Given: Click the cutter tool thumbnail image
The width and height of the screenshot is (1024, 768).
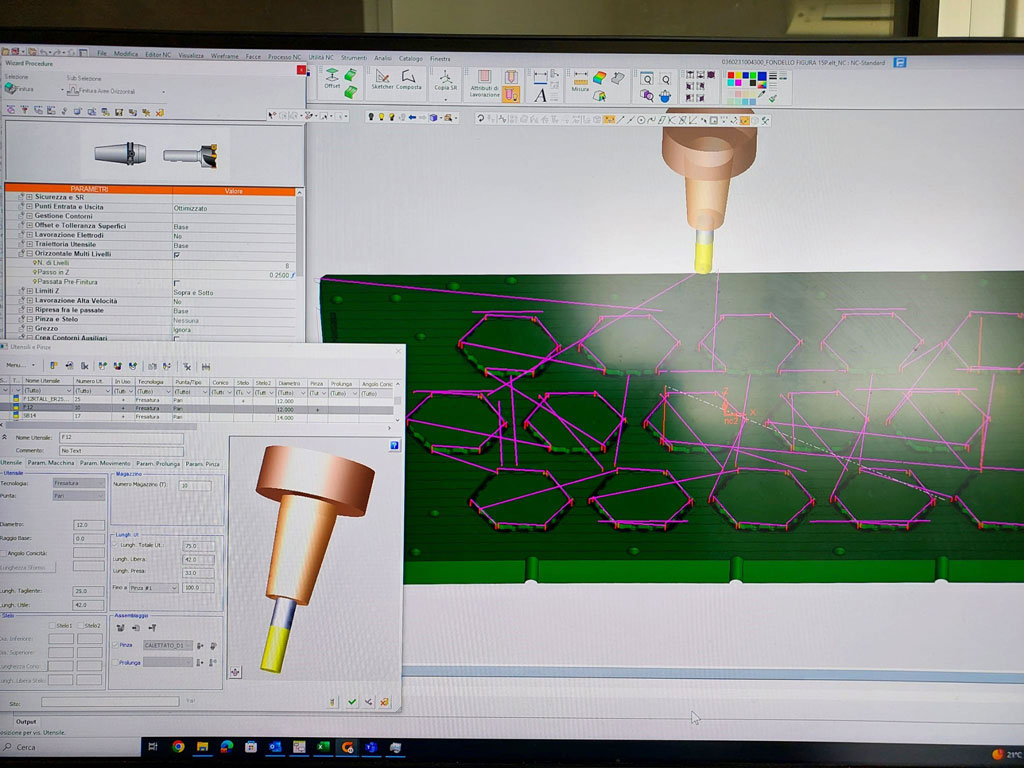Looking at the screenshot, I should coord(191,155).
